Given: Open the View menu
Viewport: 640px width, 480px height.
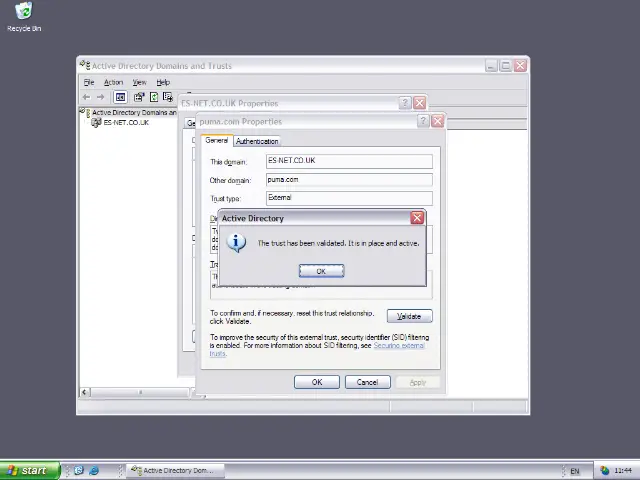Looking at the screenshot, I should pos(139,82).
